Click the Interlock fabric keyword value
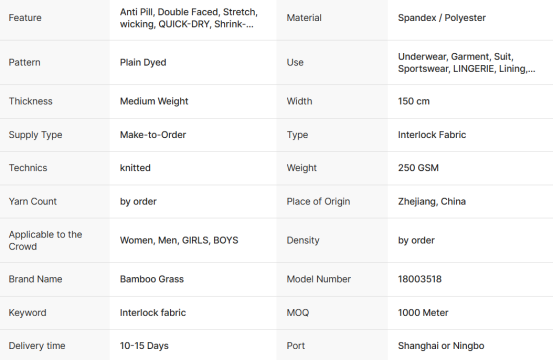 point(153,313)
